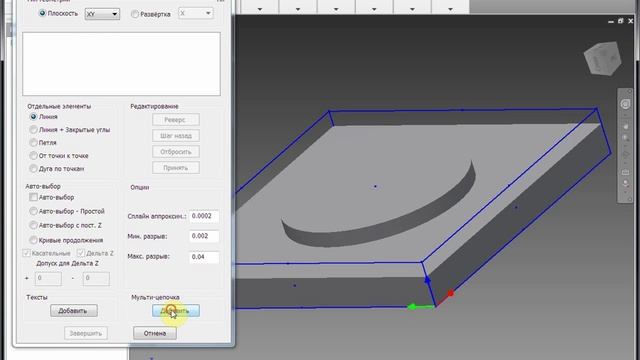Select Авто-выбор - Простой radio button
Image resolution: width=640 pixels, height=360 pixels.
coord(33,211)
